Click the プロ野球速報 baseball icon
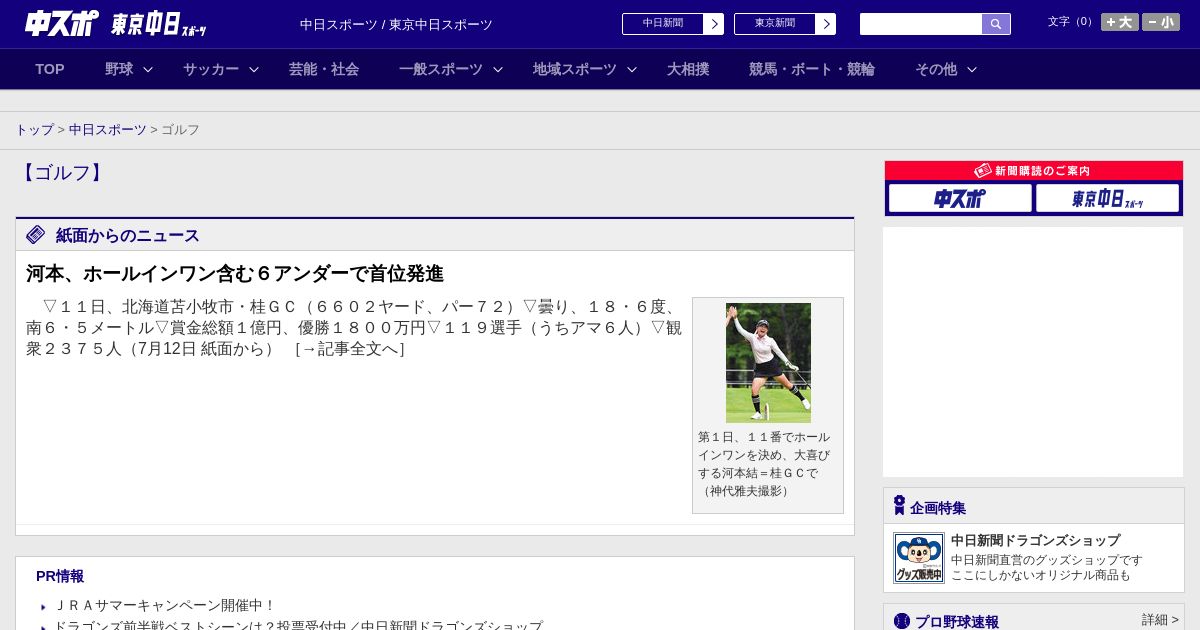Image resolution: width=1200 pixels, height=630 pixels. click(902, 621)
